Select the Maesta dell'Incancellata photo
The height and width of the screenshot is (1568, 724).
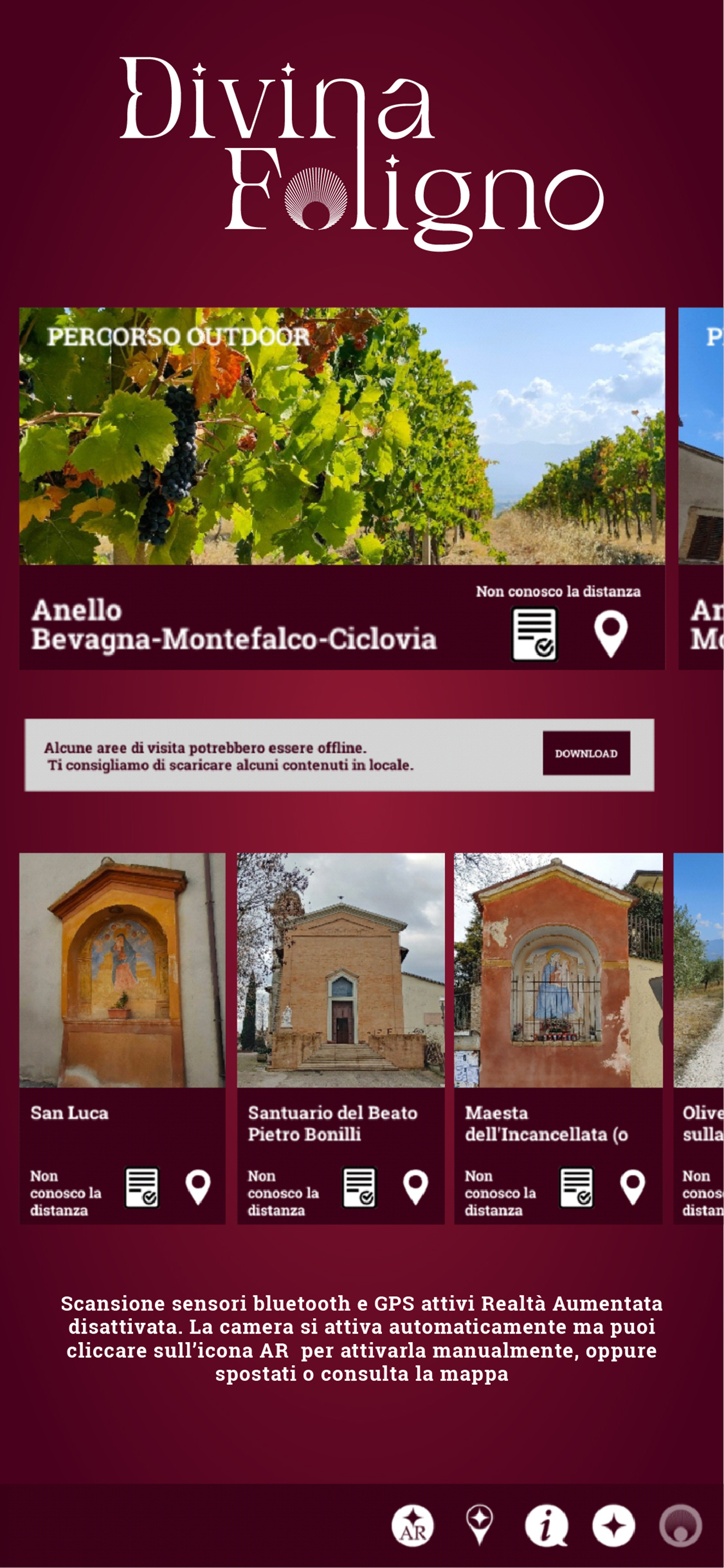tap(558, 970)
